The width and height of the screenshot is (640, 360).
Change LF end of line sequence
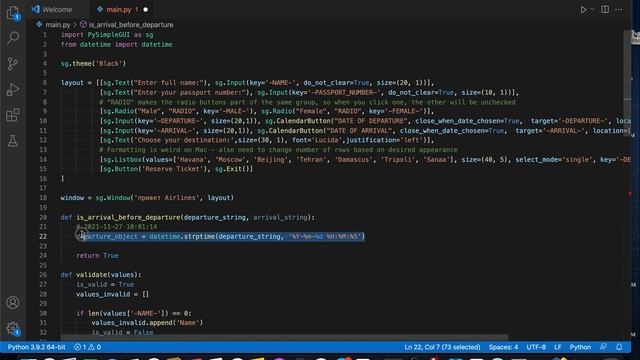tap(558, 347)
